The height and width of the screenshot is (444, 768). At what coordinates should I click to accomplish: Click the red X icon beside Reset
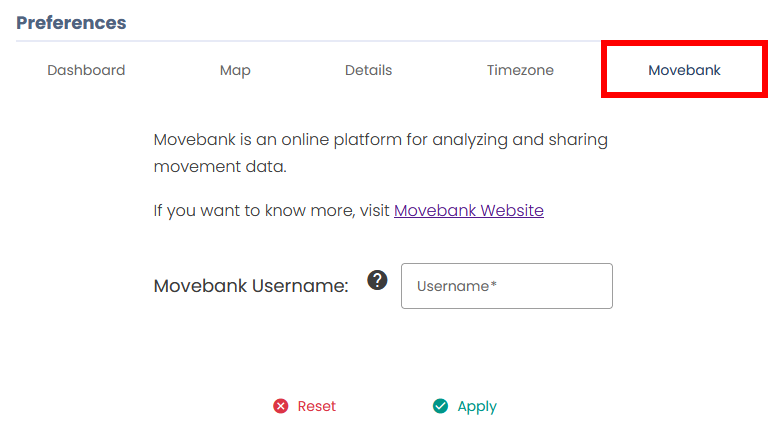pyautogui.click(x=281, y=406)
